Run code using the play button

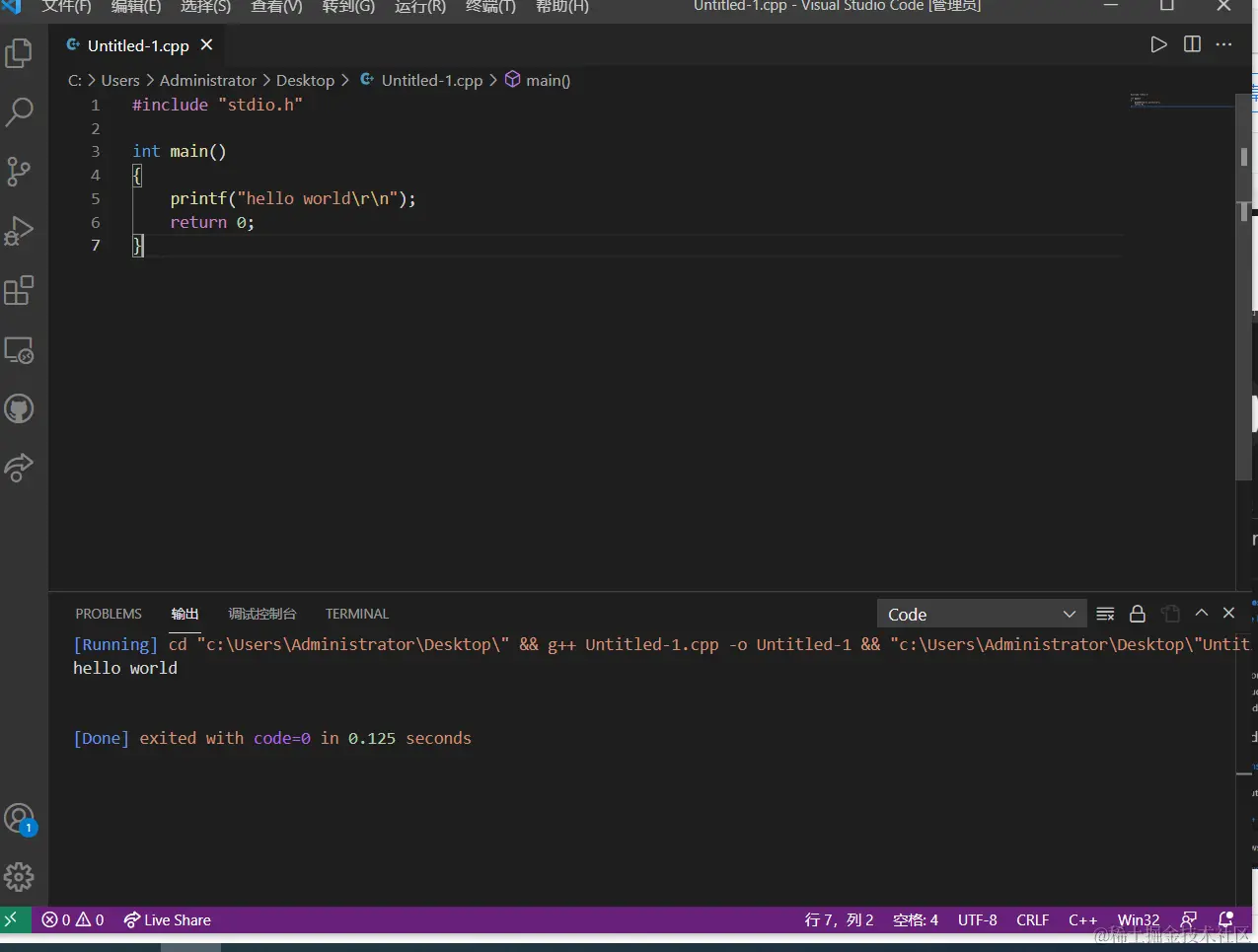coord(1158,44)
